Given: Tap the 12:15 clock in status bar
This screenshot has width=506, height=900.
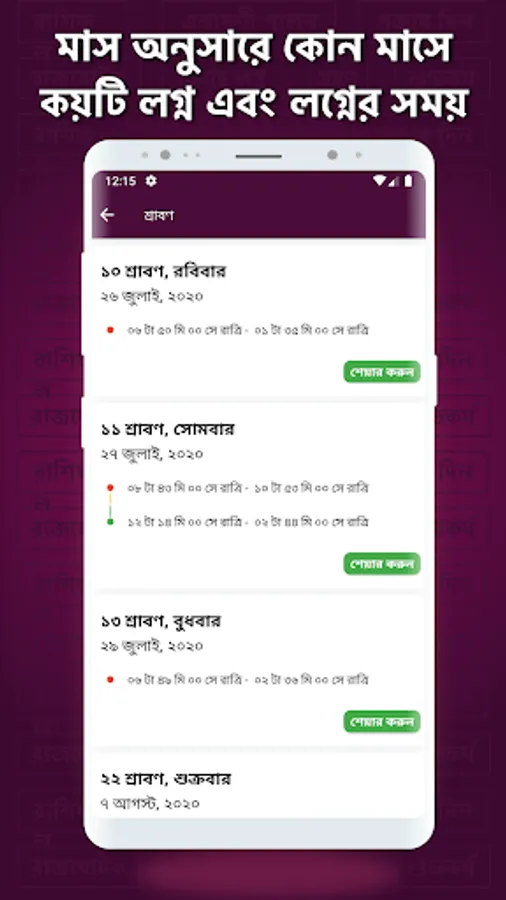Looking at the screenshot, I should [x=120, y=181].
